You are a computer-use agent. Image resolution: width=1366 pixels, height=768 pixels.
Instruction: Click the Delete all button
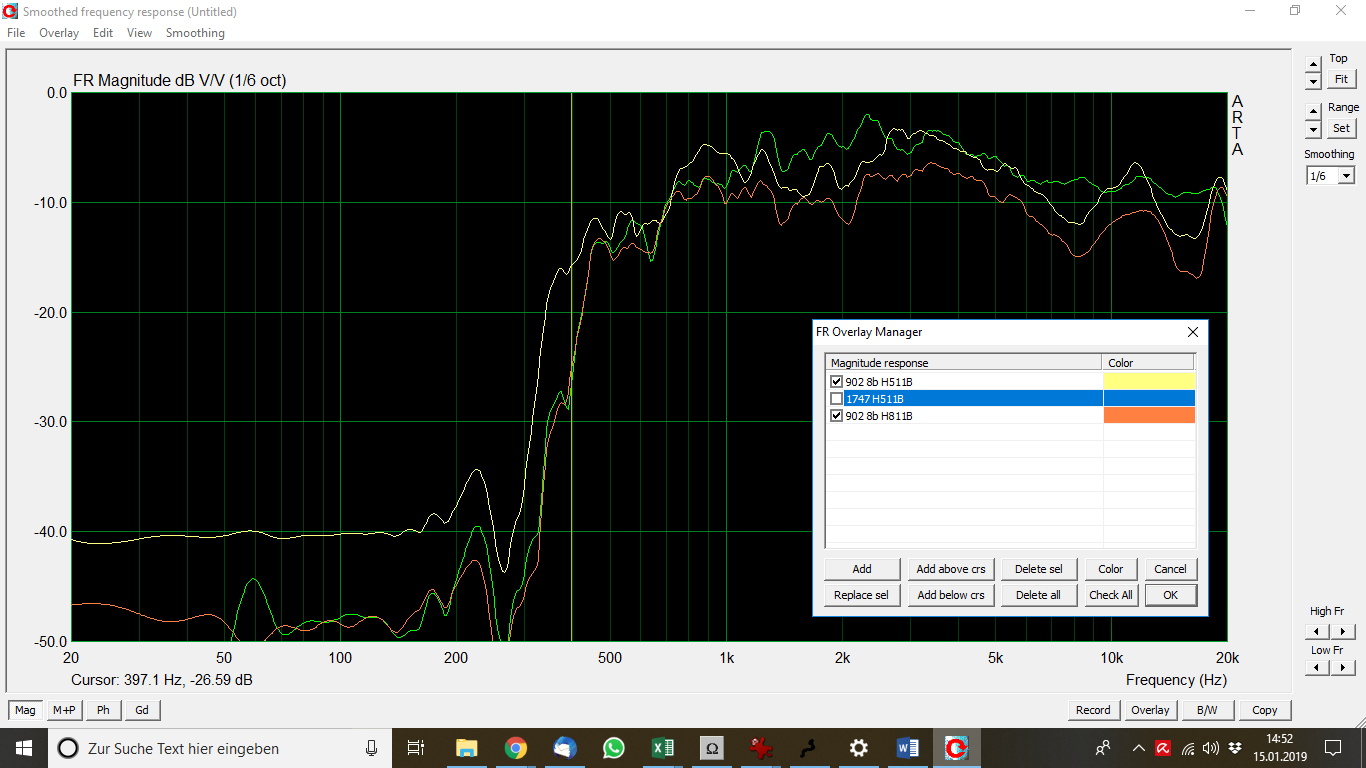click(x=1039, y=595)
